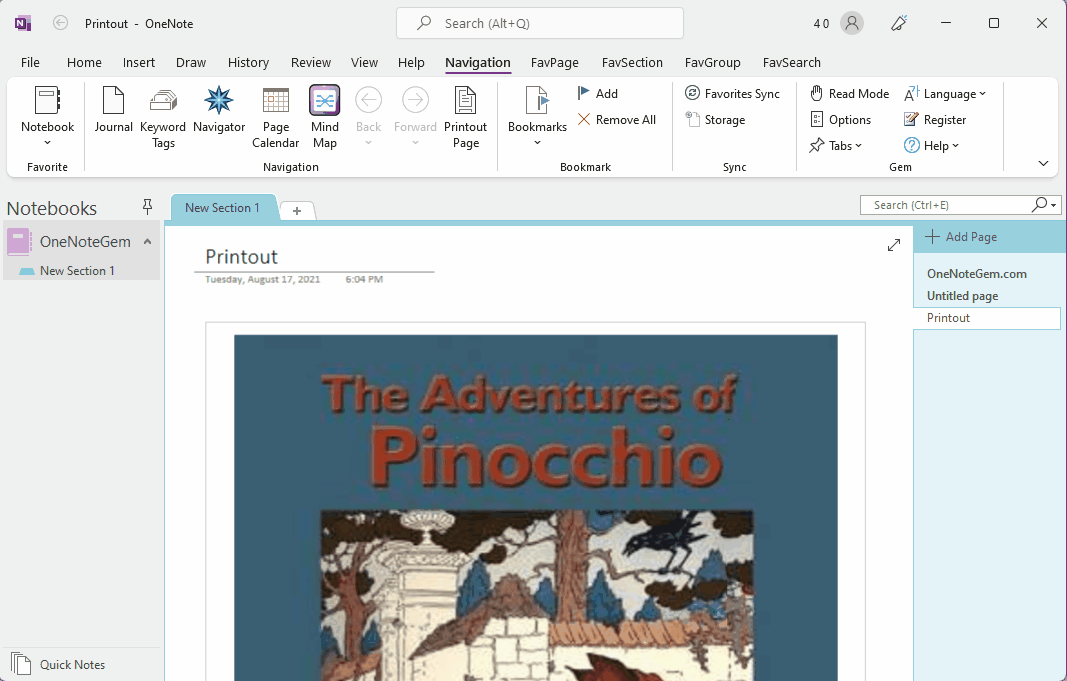Open the Page Calendar
This screenshot has width=1067, height=681.
(x=276, y=117)
